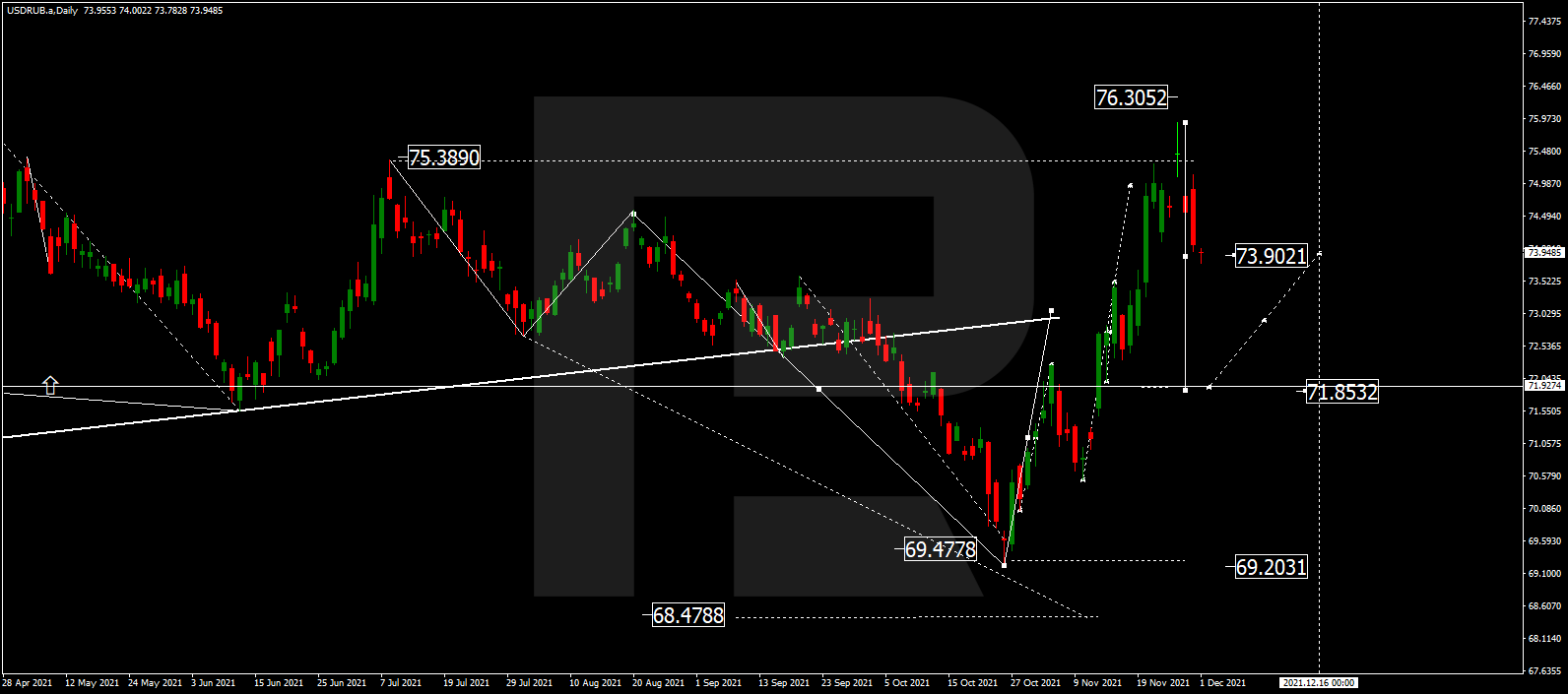This screenshot has width=1568, height=694.
Task: Click the 10 Aug 2021 date label
Action: (595, 682)
